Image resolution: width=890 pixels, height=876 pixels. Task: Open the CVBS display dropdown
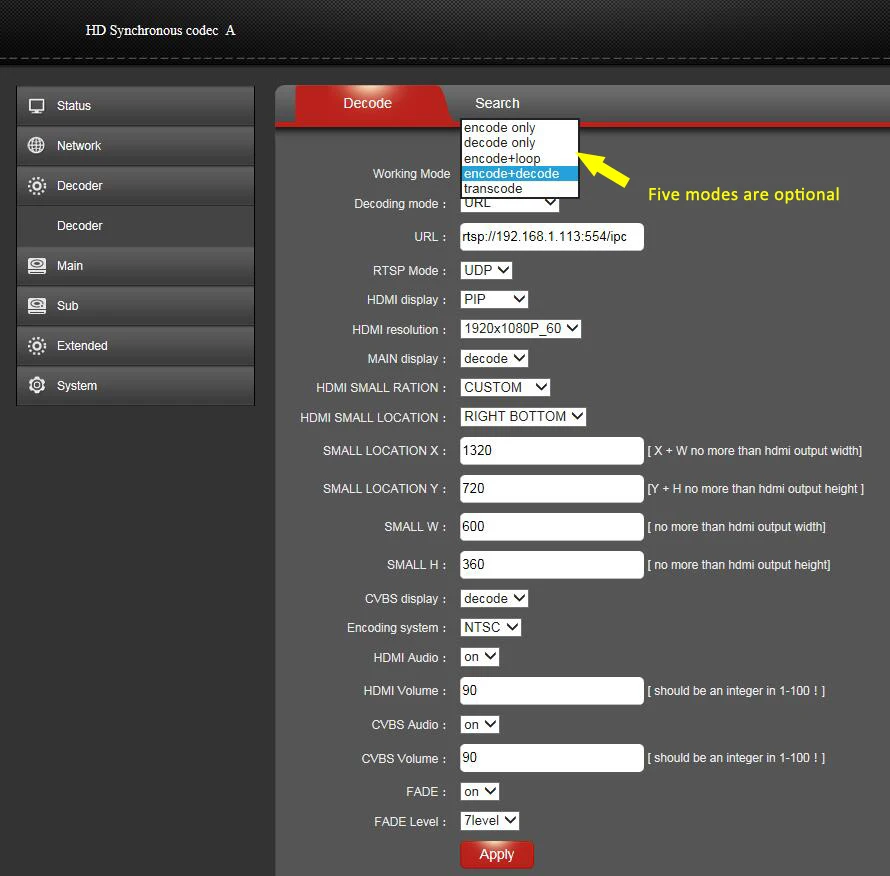pos(494,598)
